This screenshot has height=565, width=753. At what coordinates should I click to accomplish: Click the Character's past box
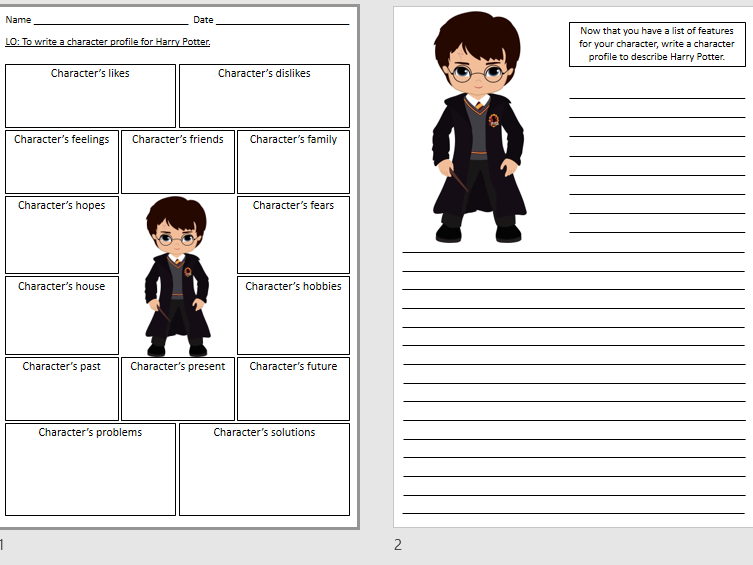(x=61, y=389)
